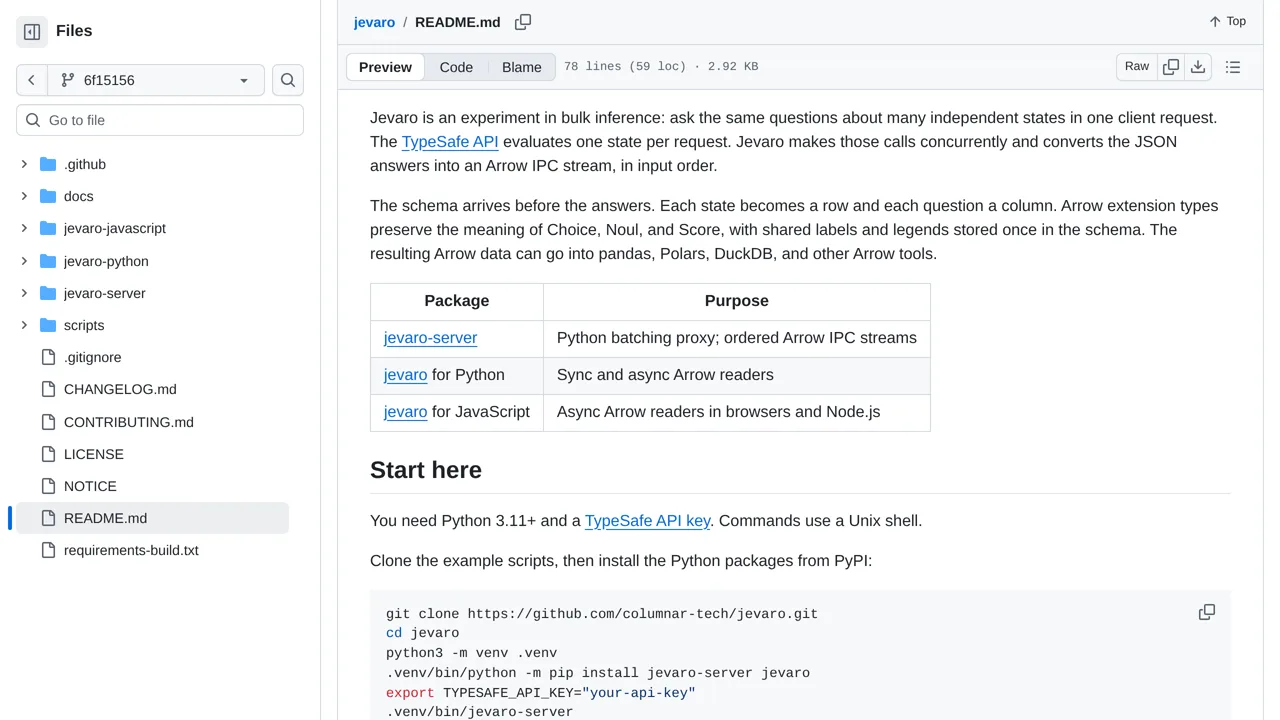
Task: Click the .github folder icon
Action: click(48, 164)
